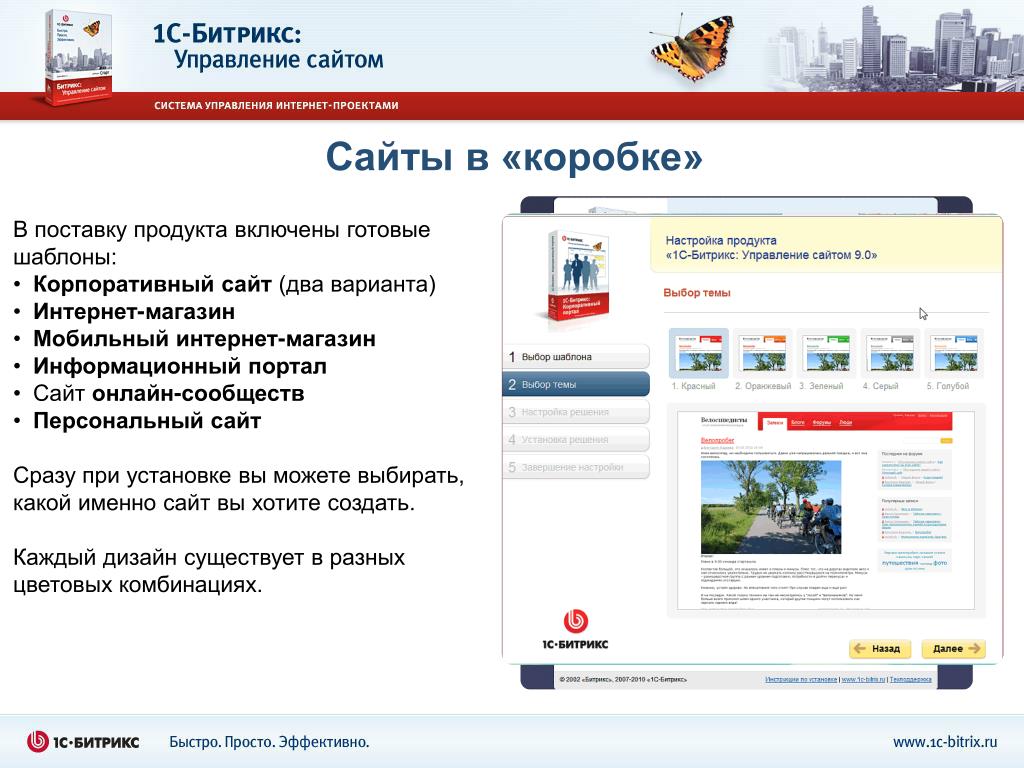Click the www.1c-bitrix.ru slide footer text
This screenshot has width=1024, height=768.
click(x=945, y=742)
